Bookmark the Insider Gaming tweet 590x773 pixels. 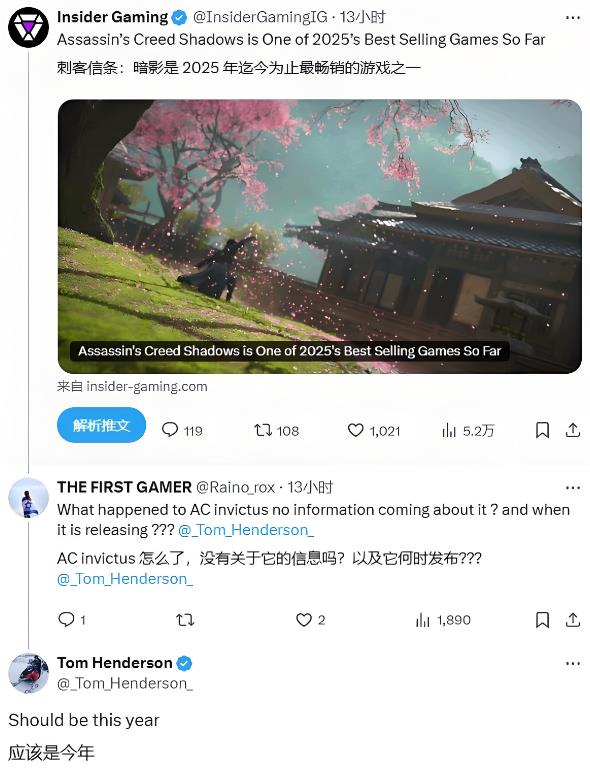point(542,430)
